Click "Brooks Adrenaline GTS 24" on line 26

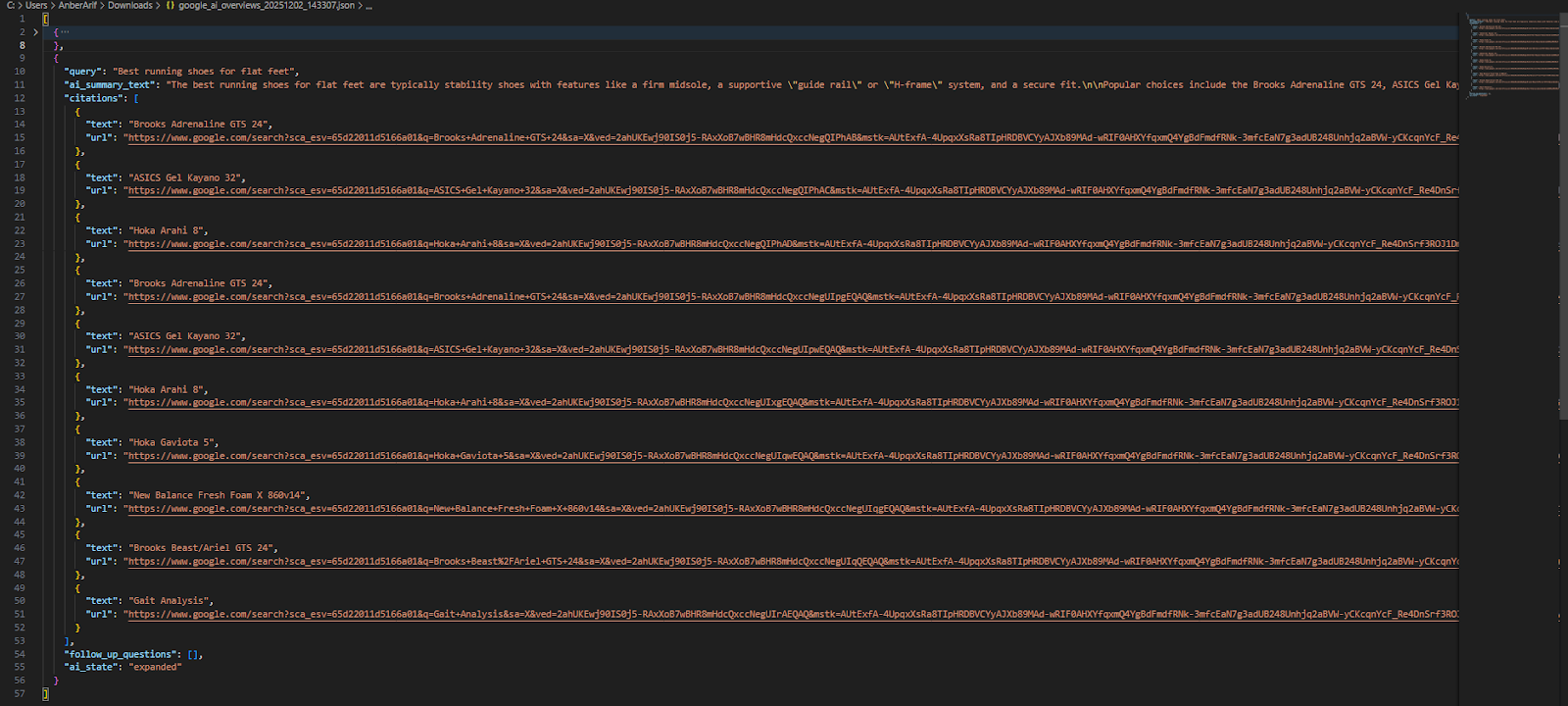(199, 283)
